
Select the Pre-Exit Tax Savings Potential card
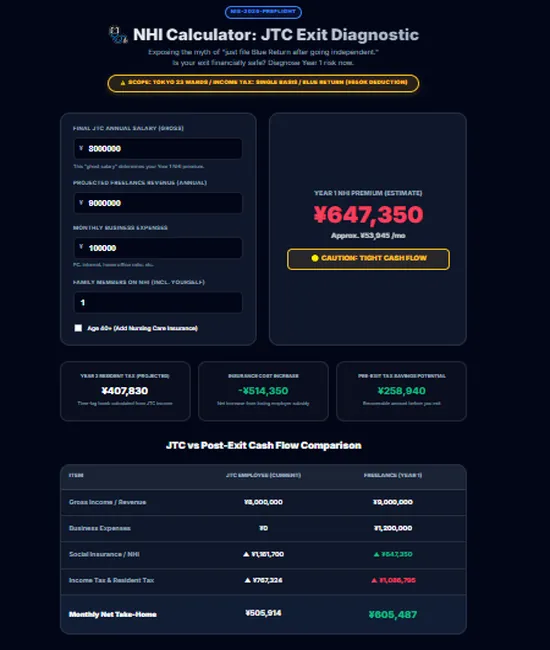coord(401,391)
